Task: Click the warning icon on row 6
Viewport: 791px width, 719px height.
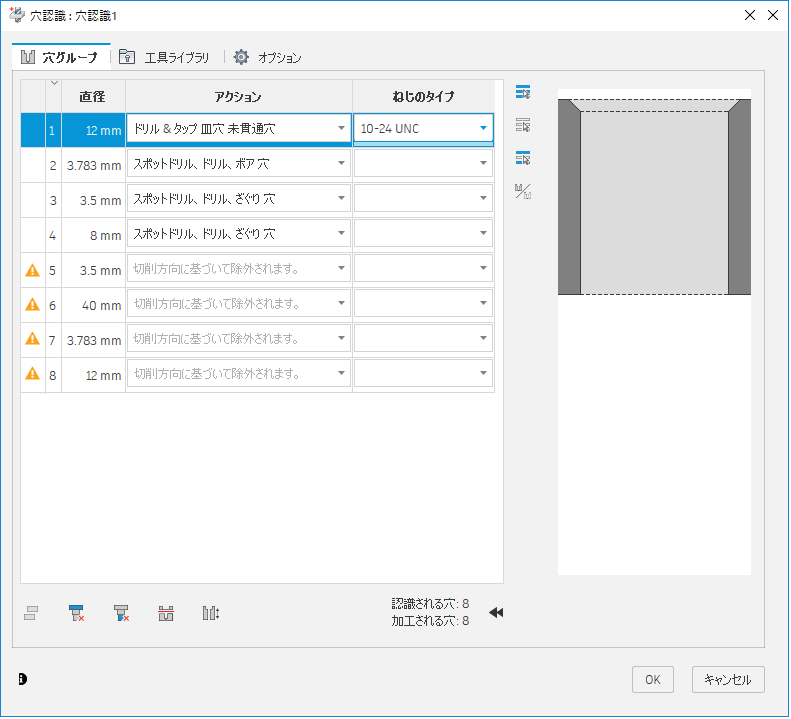Action: tap(32, 305)
